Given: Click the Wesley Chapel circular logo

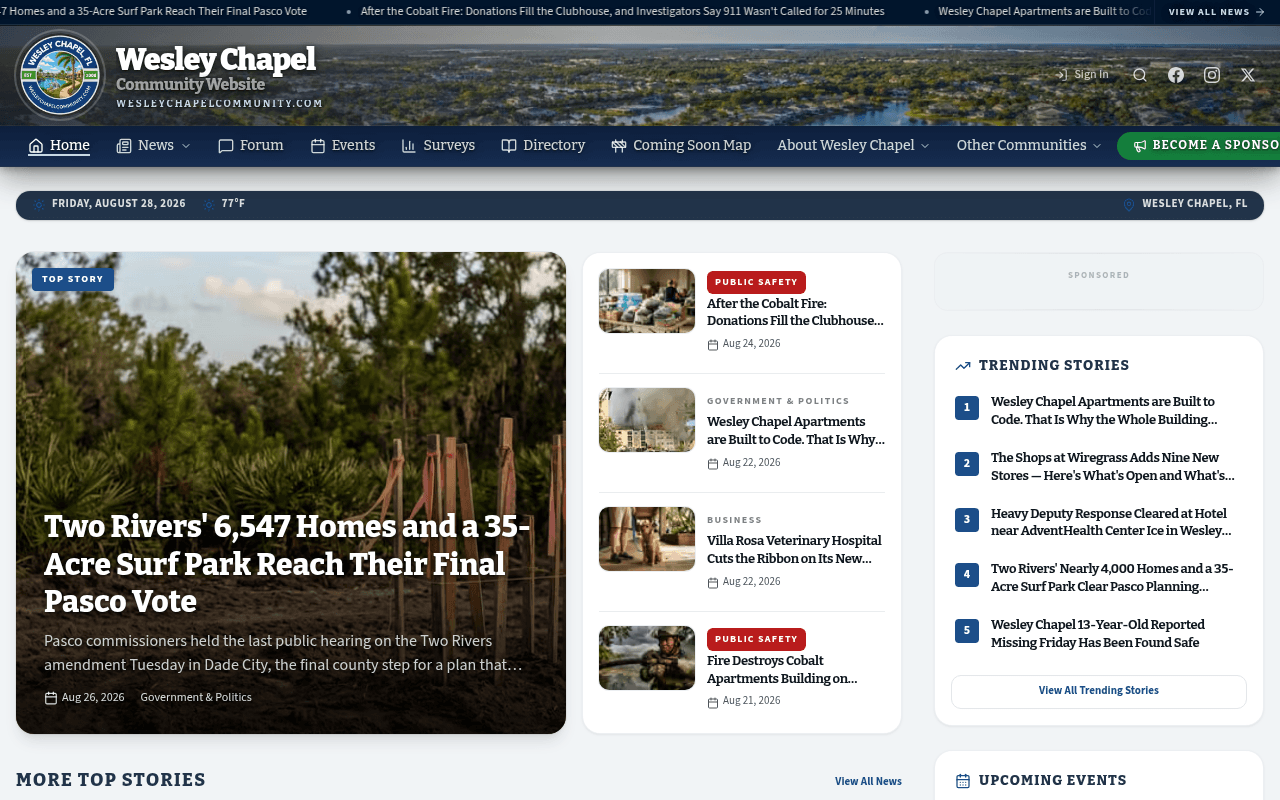Looking at the screenshot, I should [60, 75].
